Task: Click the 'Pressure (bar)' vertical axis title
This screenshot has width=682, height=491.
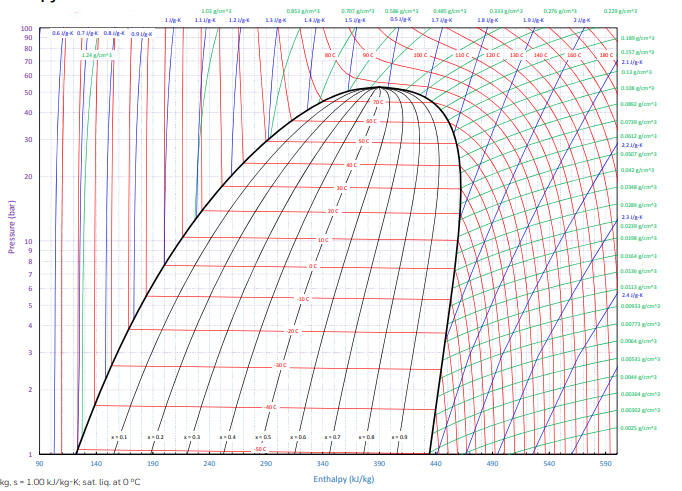Action: tap(12, 227)
